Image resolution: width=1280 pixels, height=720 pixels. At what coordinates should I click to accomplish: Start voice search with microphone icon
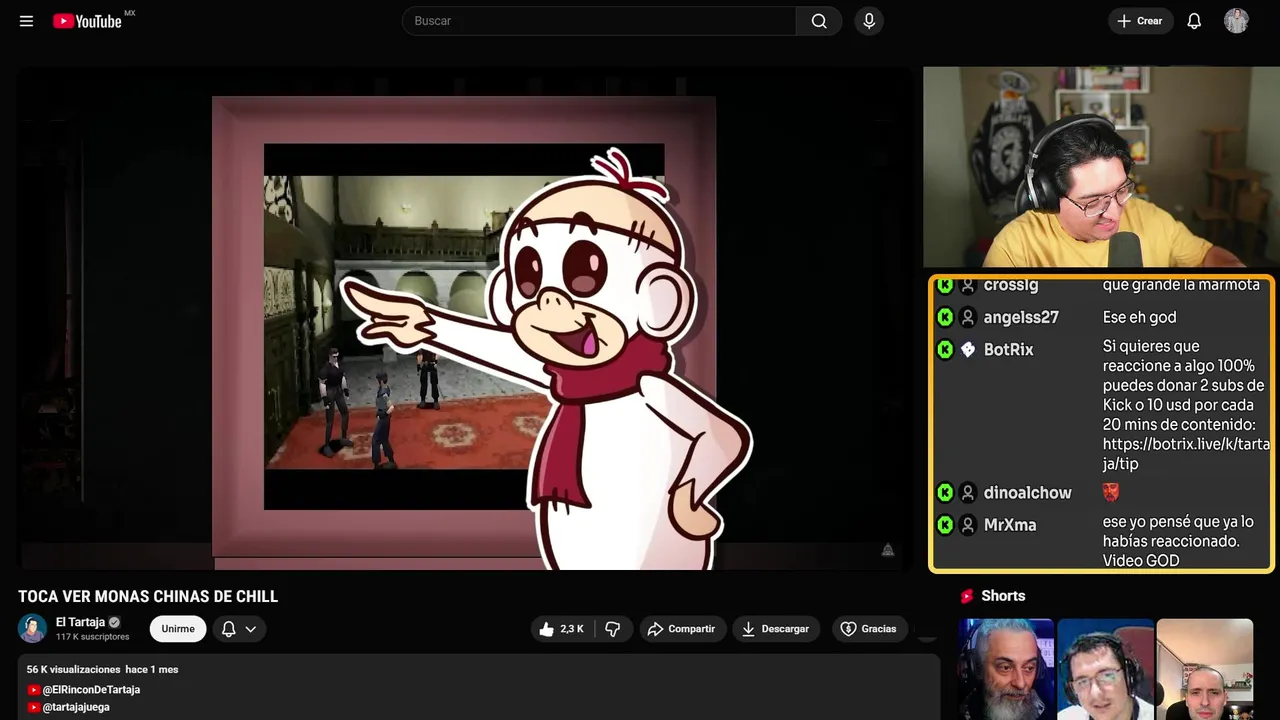869,21
